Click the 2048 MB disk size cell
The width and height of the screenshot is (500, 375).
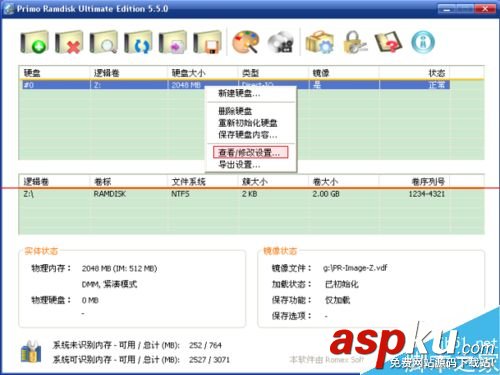tap(186, 85)
